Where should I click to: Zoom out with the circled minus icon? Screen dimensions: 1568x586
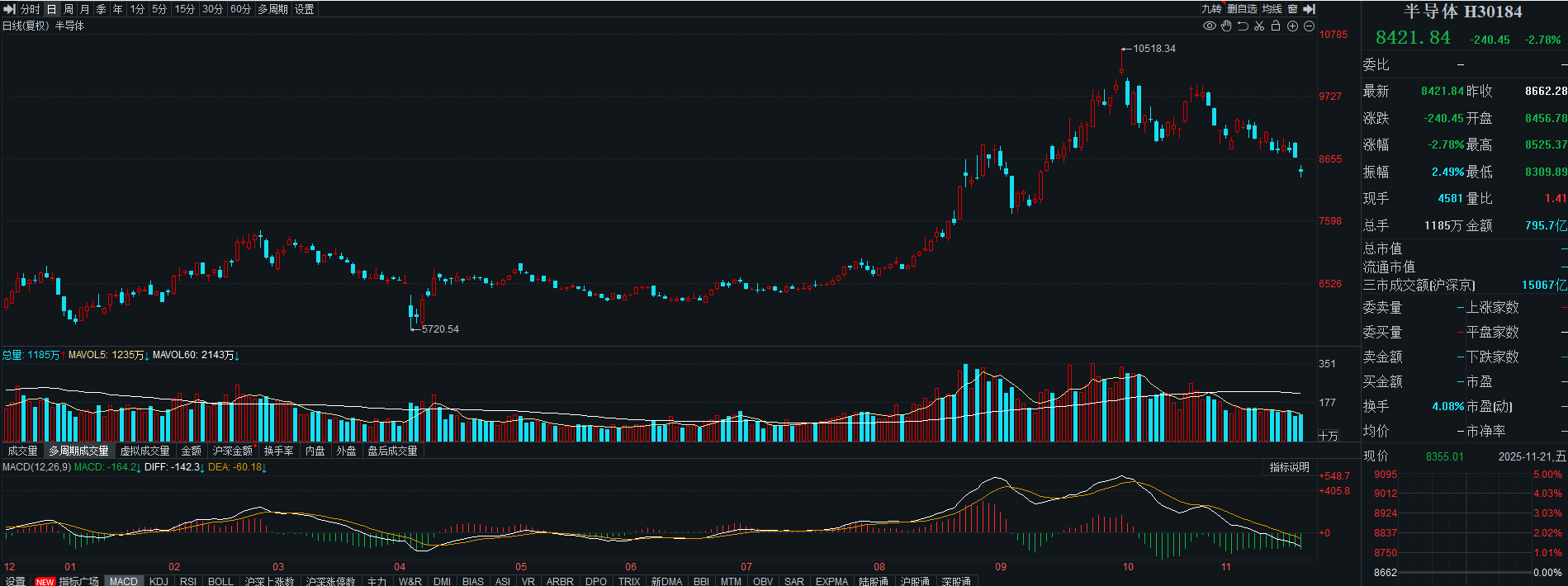[x=1309, y=26]
